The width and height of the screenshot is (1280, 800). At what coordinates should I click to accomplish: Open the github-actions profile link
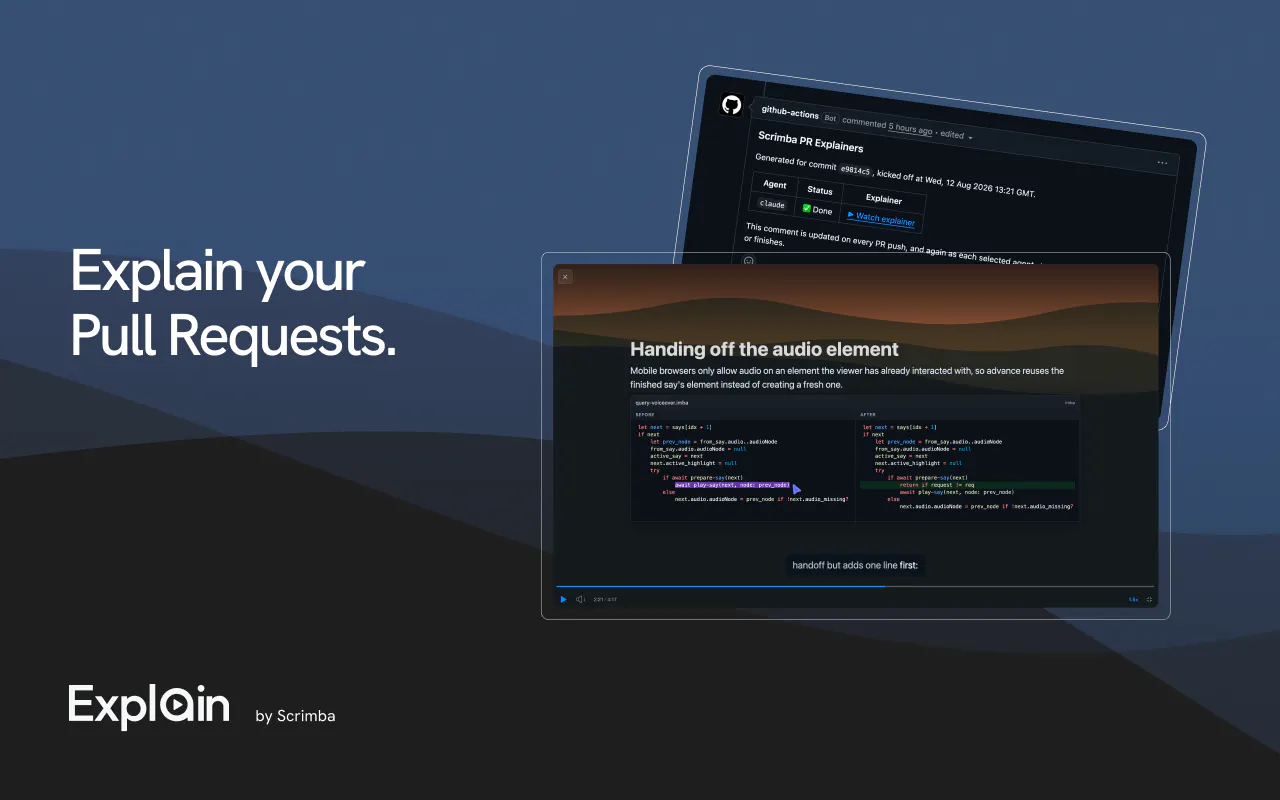[790, 114]
